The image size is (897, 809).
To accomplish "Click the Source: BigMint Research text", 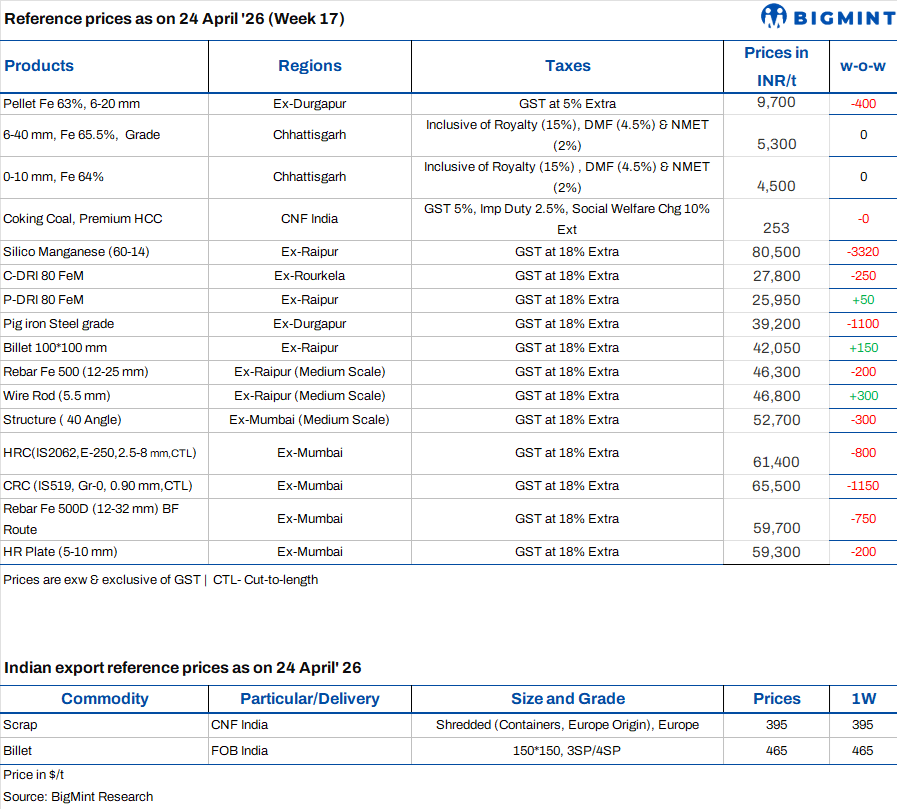I will pyautogui.click(x=78, y=797).
